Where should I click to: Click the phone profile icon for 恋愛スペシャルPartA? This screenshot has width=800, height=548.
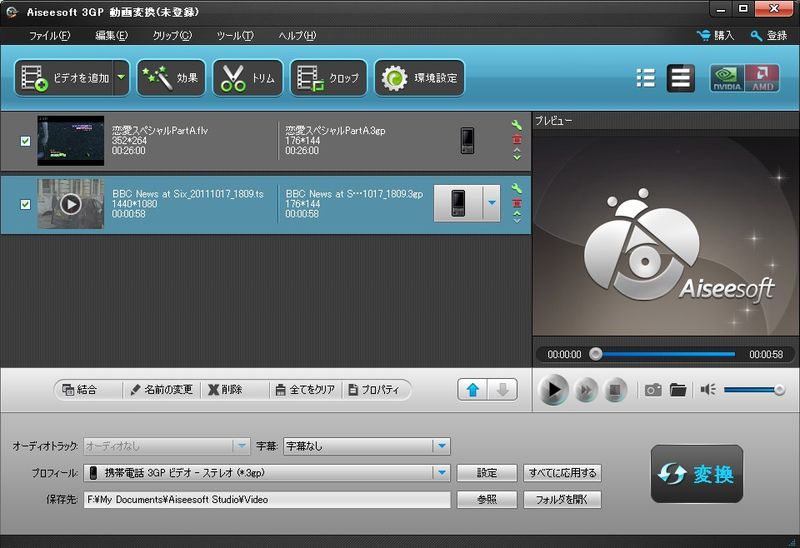[x=467, y=140]
